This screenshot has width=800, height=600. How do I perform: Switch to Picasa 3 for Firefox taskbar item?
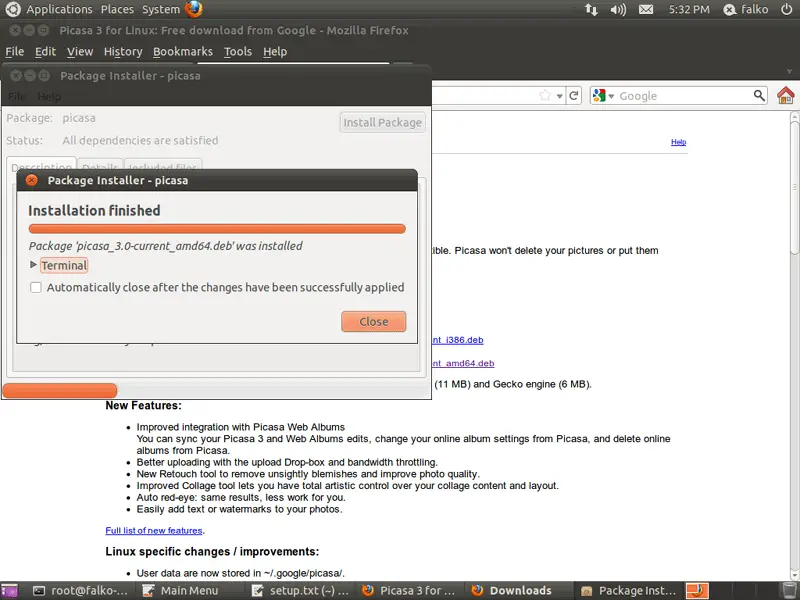(408, 590)
